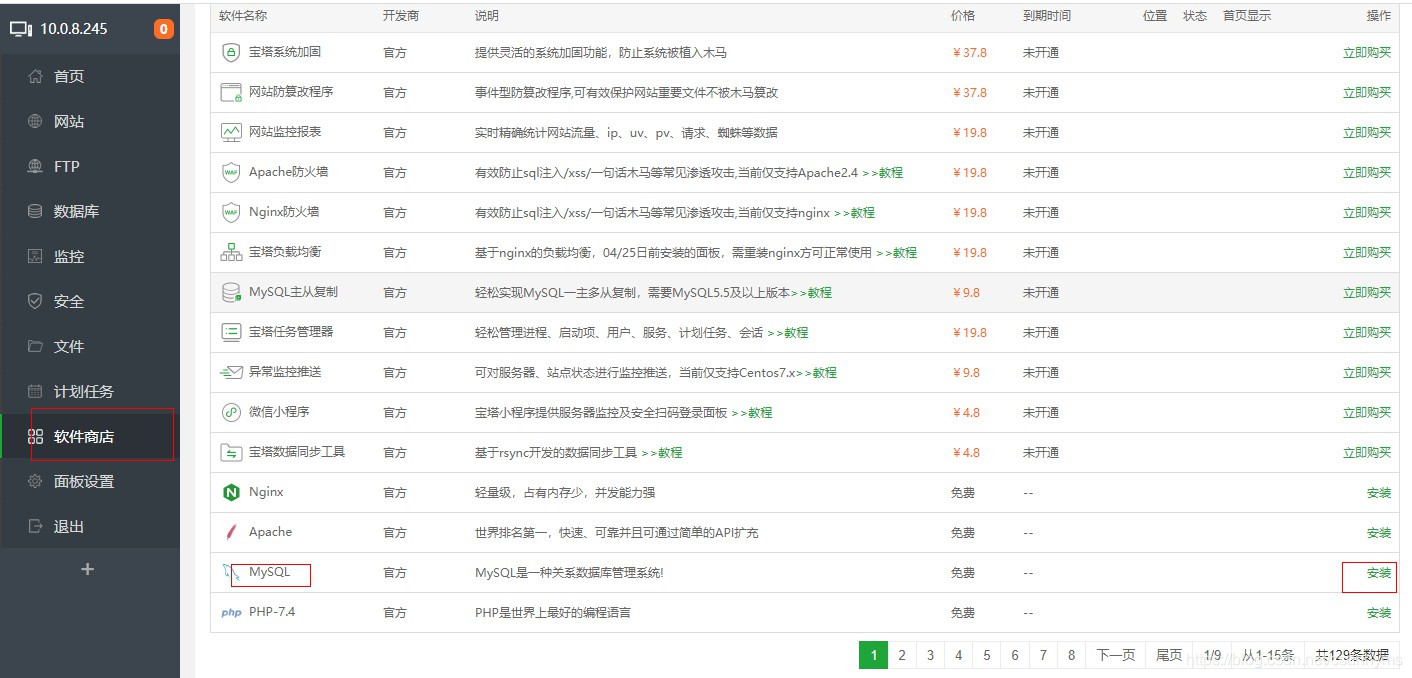Click 立即购买 for 宝塔系统加固
Viewport: 1412px width, 678px height.
(1367, 52)
